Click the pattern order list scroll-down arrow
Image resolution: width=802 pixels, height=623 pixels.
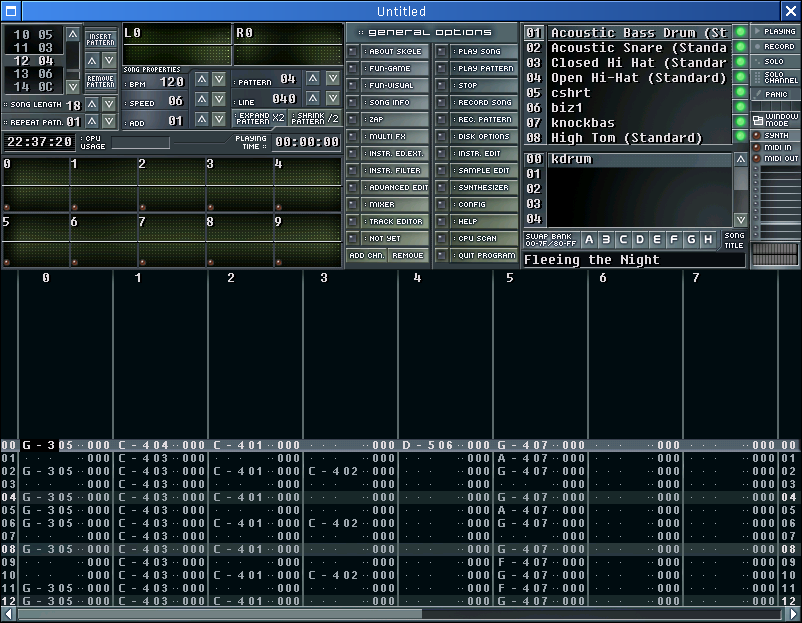coord(73,86)
